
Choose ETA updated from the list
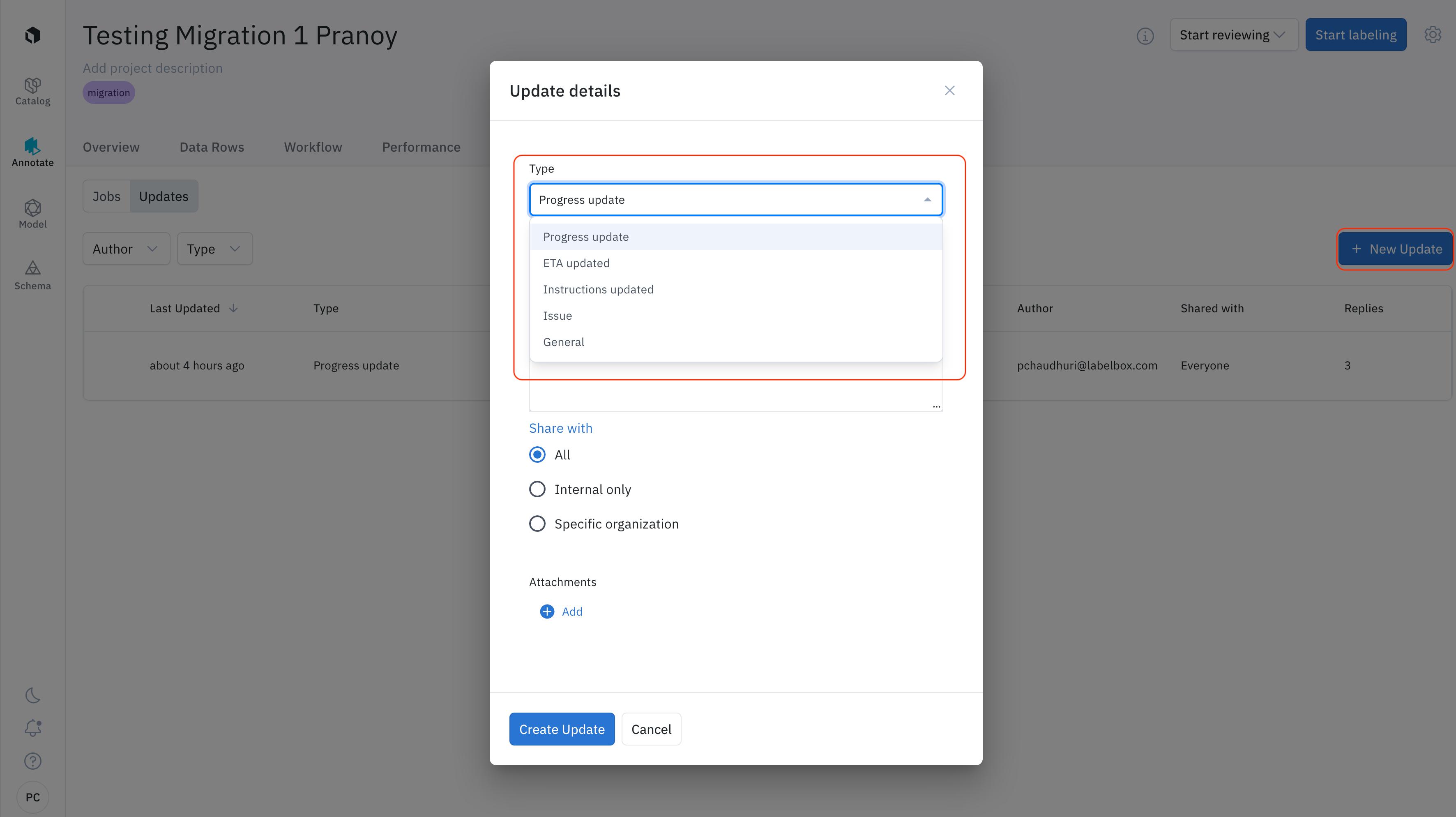point(576,263)
